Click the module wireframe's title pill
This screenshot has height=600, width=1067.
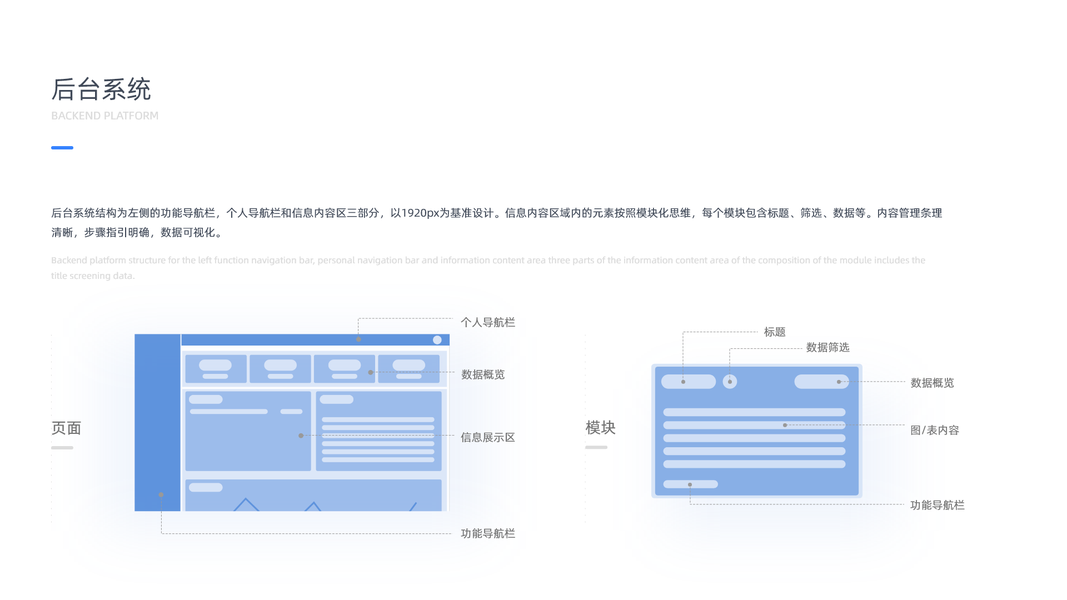(x=689, y=382)
